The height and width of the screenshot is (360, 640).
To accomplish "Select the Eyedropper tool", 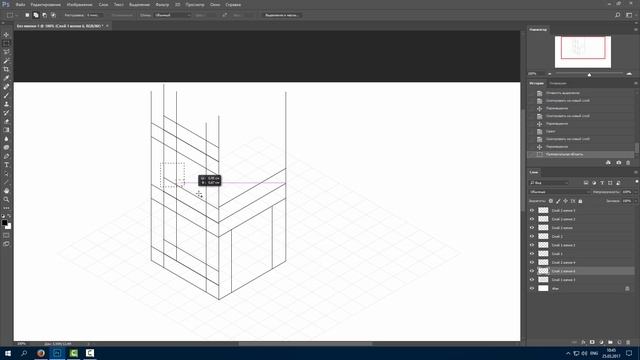I will [x=6, y=78].
